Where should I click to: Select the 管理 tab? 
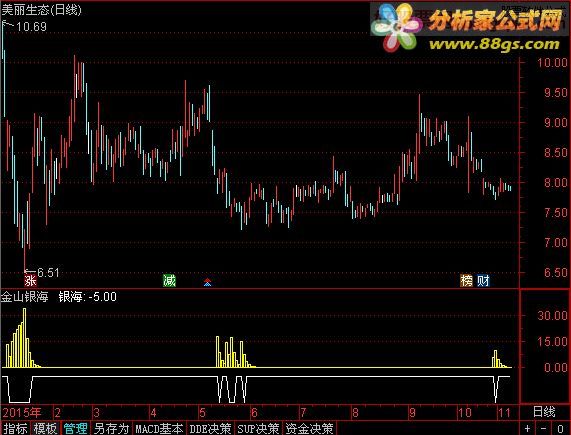75,428
